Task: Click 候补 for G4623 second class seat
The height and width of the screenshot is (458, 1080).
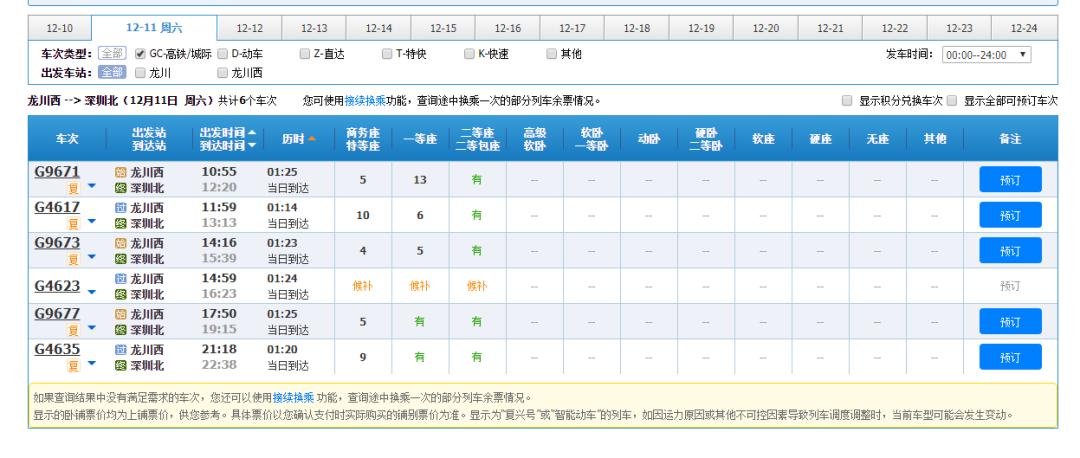Action: (x=477, y=286)
